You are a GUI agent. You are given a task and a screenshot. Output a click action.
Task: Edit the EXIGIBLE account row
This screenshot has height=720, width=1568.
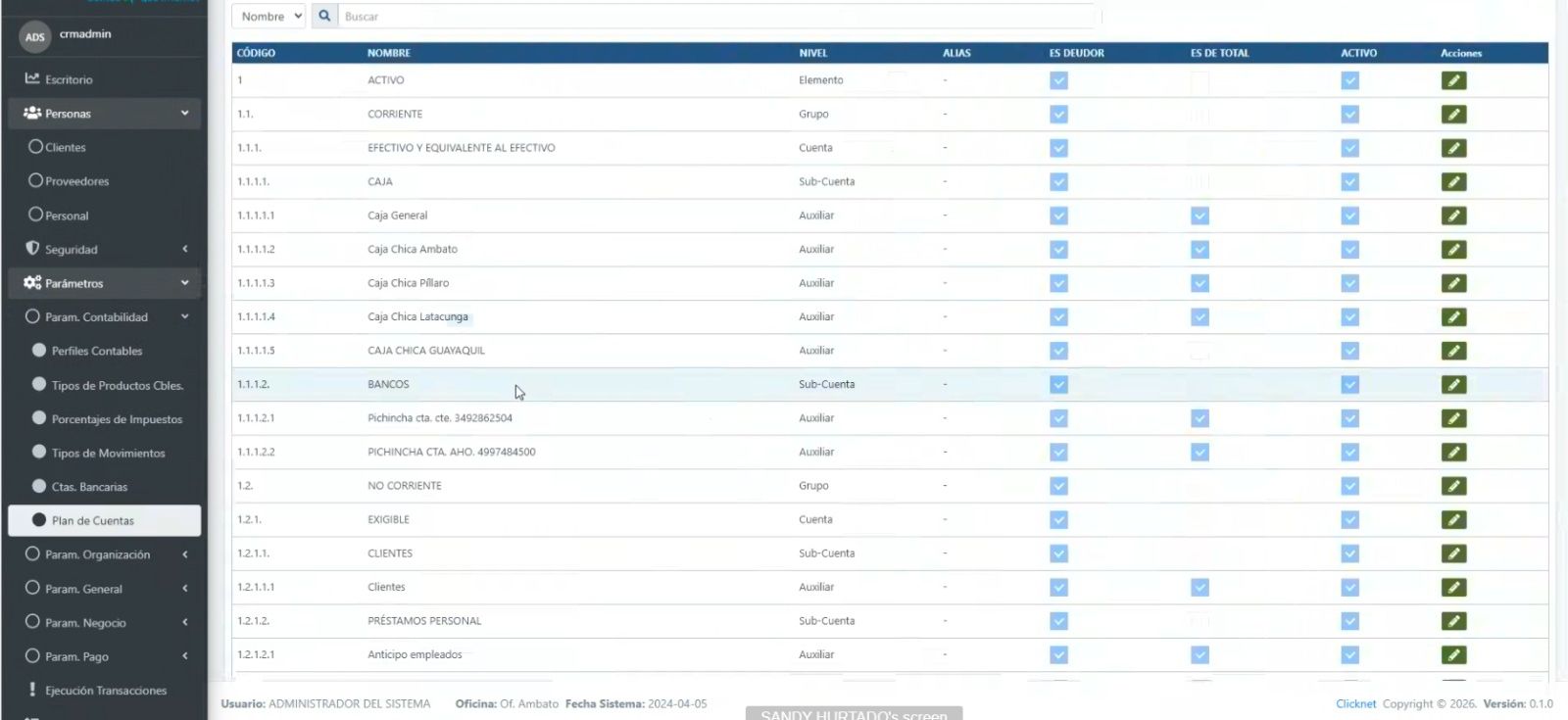tap(1453, 520)
